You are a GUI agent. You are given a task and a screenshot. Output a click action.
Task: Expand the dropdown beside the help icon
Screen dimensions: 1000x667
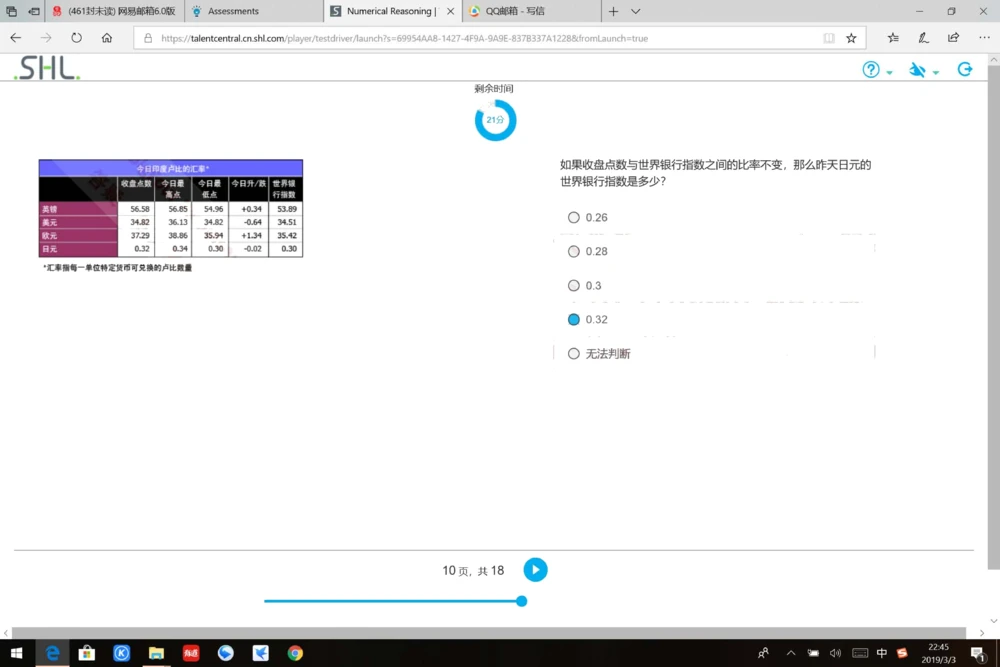tap(889, 71)
